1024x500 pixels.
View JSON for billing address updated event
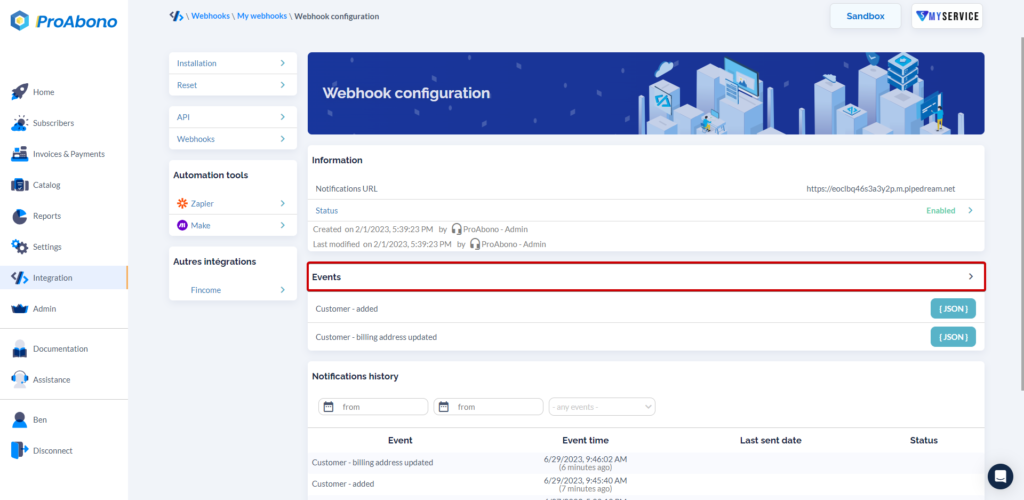coord(953,337)
